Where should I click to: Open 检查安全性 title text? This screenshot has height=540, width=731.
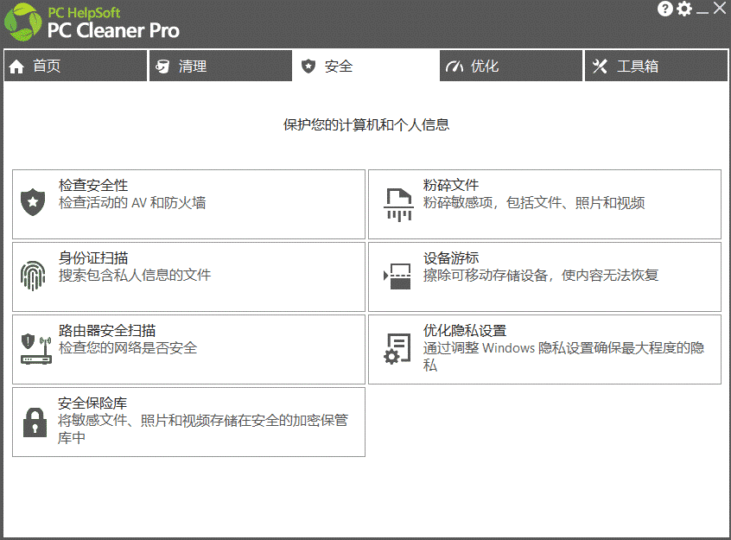coord(93,186)
